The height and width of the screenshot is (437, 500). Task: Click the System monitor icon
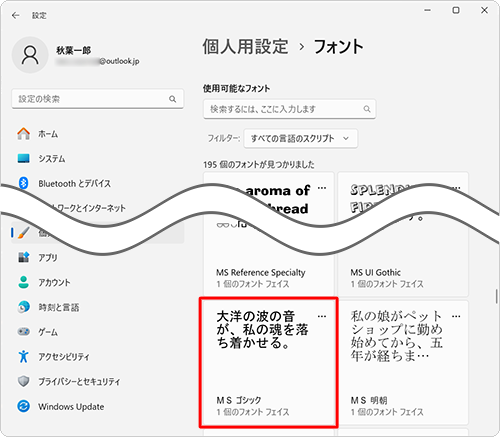23,158
